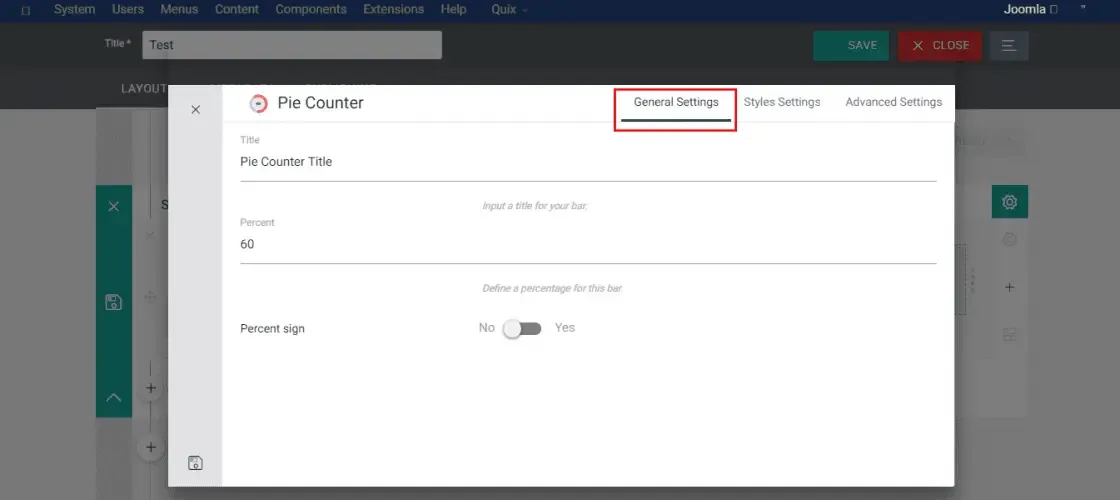Screen dimensions: 1120x500
Task: Click the Pie Counter circular logo icon
Action: pos(258,104)
